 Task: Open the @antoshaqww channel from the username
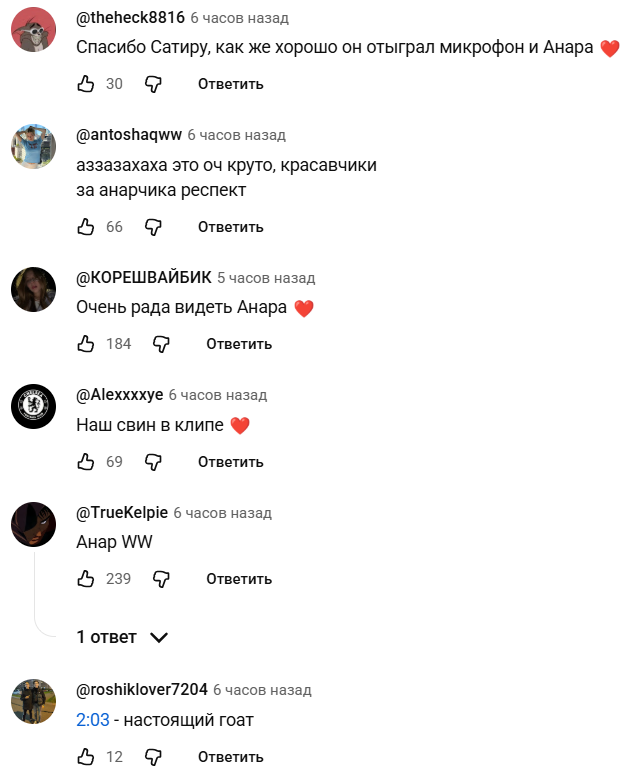coord(129,135)
